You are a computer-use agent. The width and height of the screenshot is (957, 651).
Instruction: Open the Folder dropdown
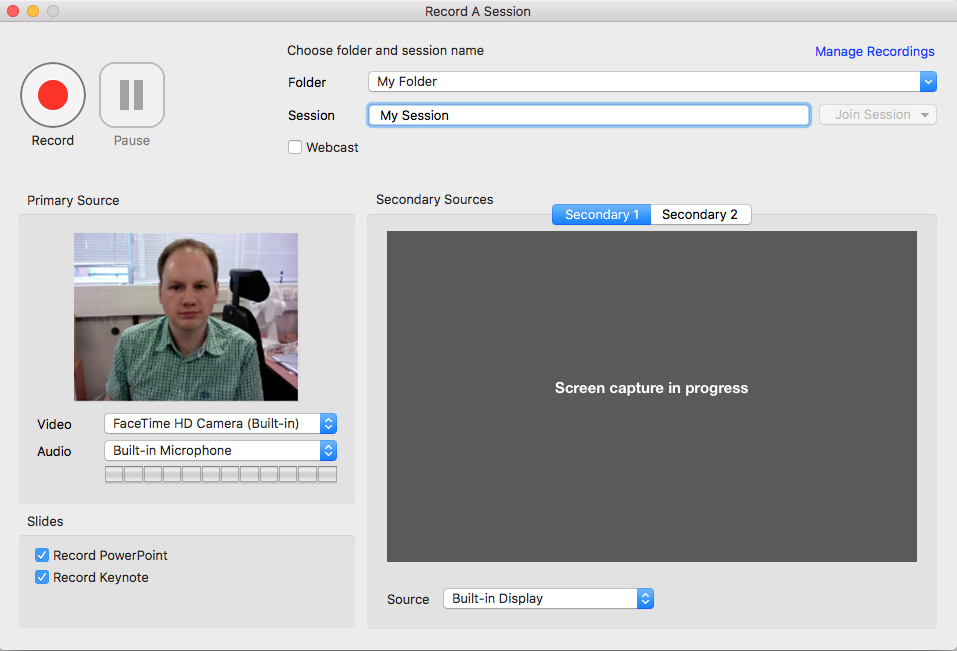tap(651, 82)
